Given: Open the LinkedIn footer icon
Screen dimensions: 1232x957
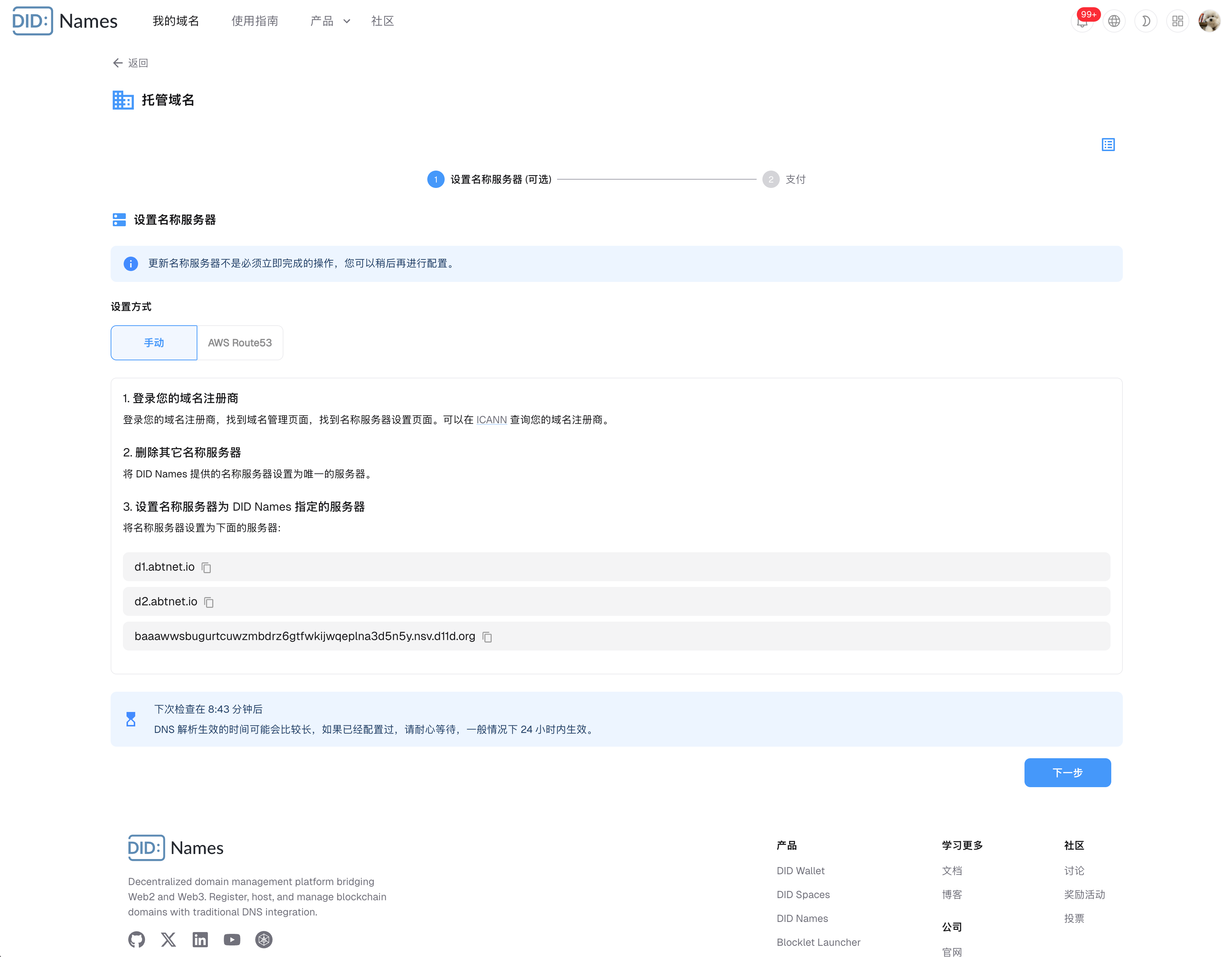Looking at the screenshot, I should tap(200, 940).
